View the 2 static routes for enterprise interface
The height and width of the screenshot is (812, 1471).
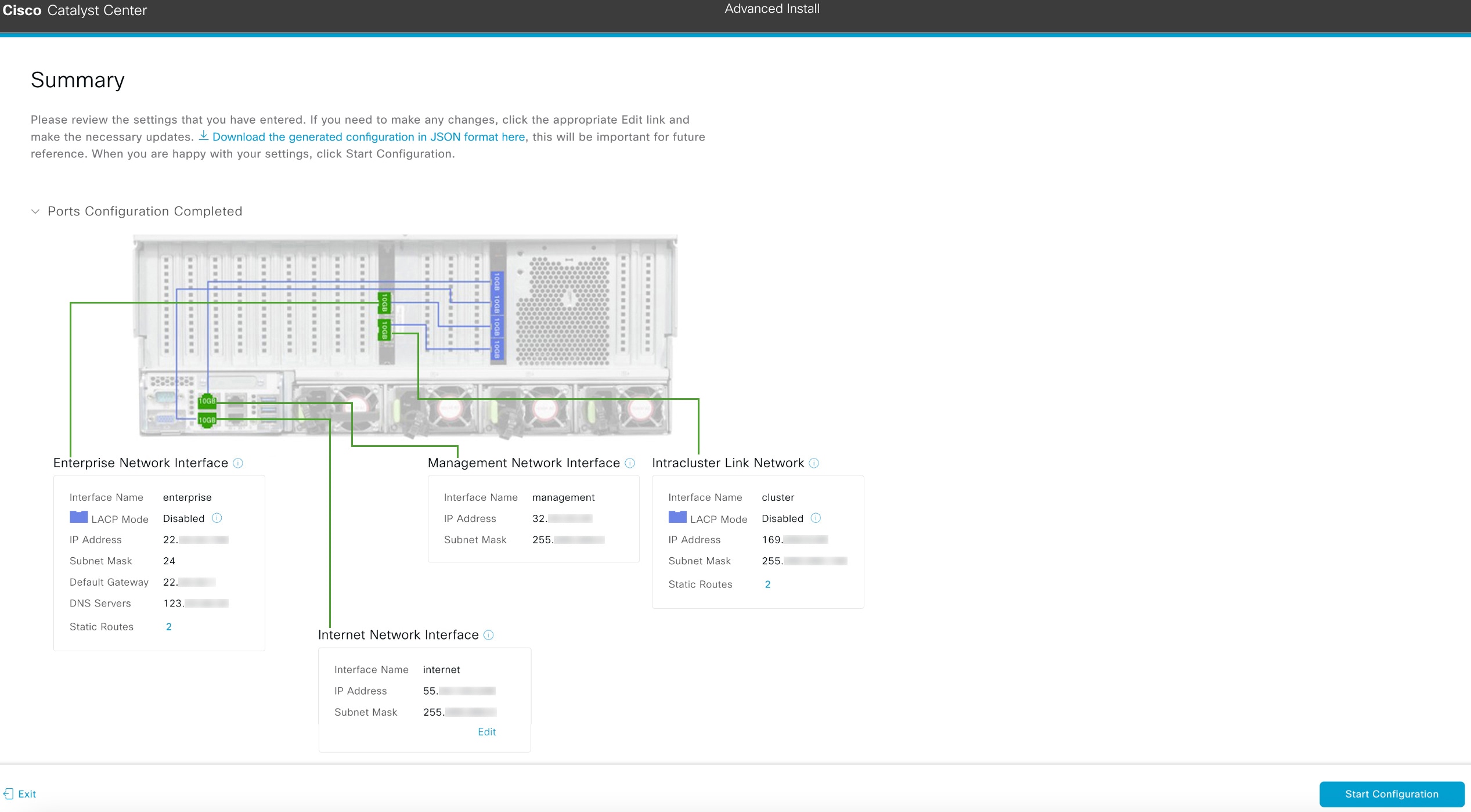168,626
